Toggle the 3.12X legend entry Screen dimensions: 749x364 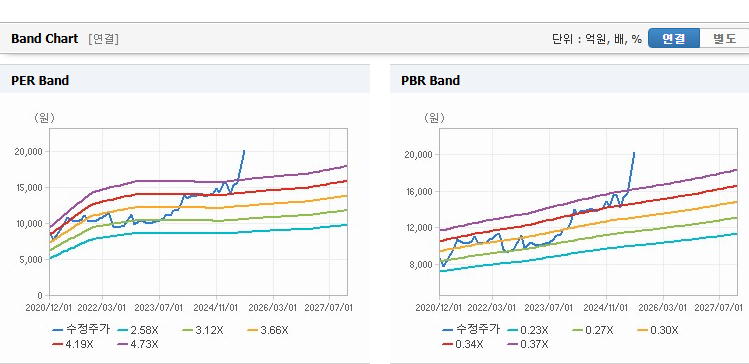pos(203,330)
